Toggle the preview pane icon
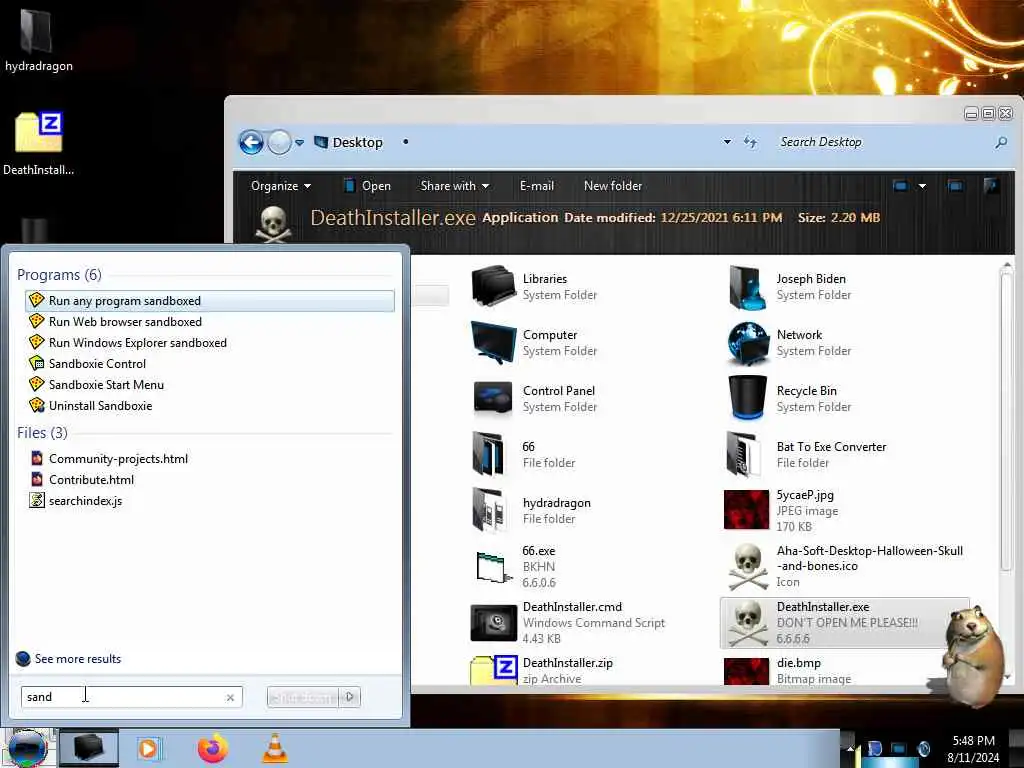The width and height of the screenshot is (1024, 768). [955, 186]
